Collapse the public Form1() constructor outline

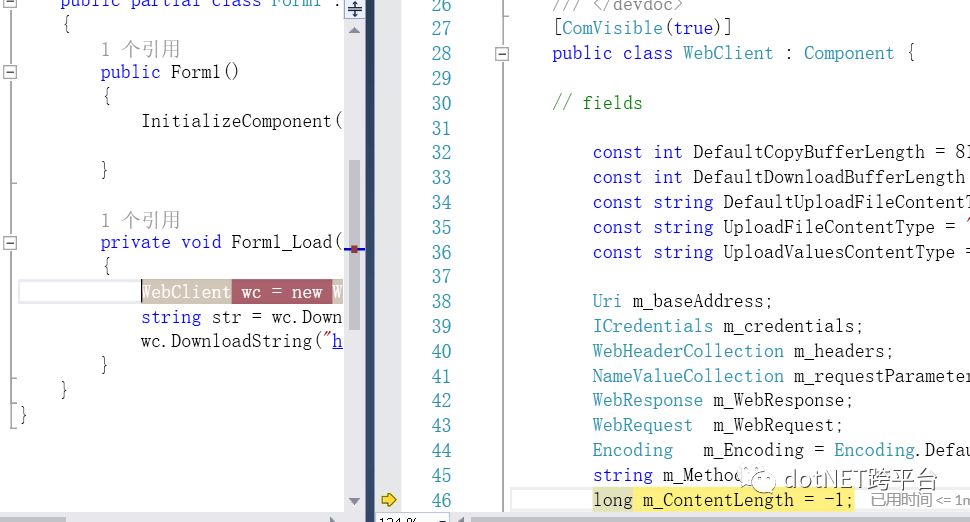point(10,72)
